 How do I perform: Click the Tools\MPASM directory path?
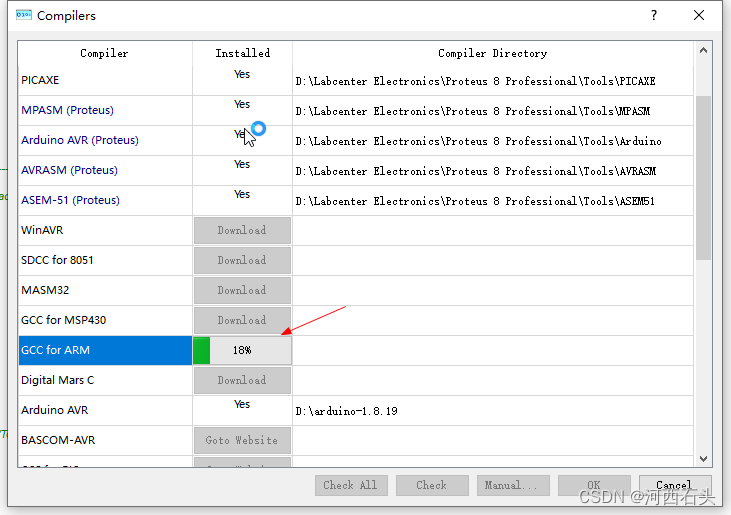473,111
